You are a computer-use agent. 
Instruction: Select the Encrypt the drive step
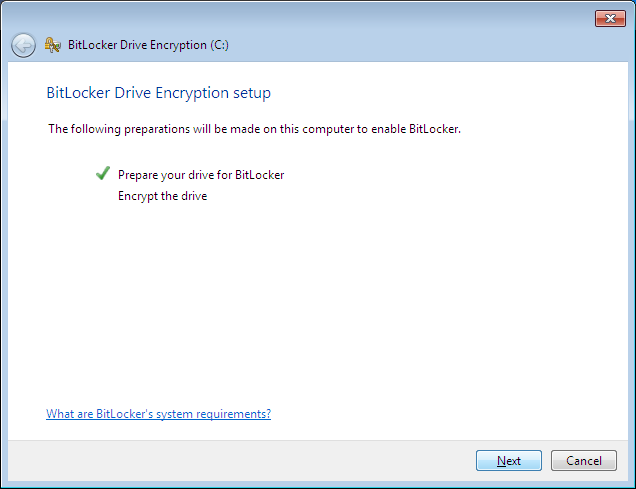click(162, 196)
